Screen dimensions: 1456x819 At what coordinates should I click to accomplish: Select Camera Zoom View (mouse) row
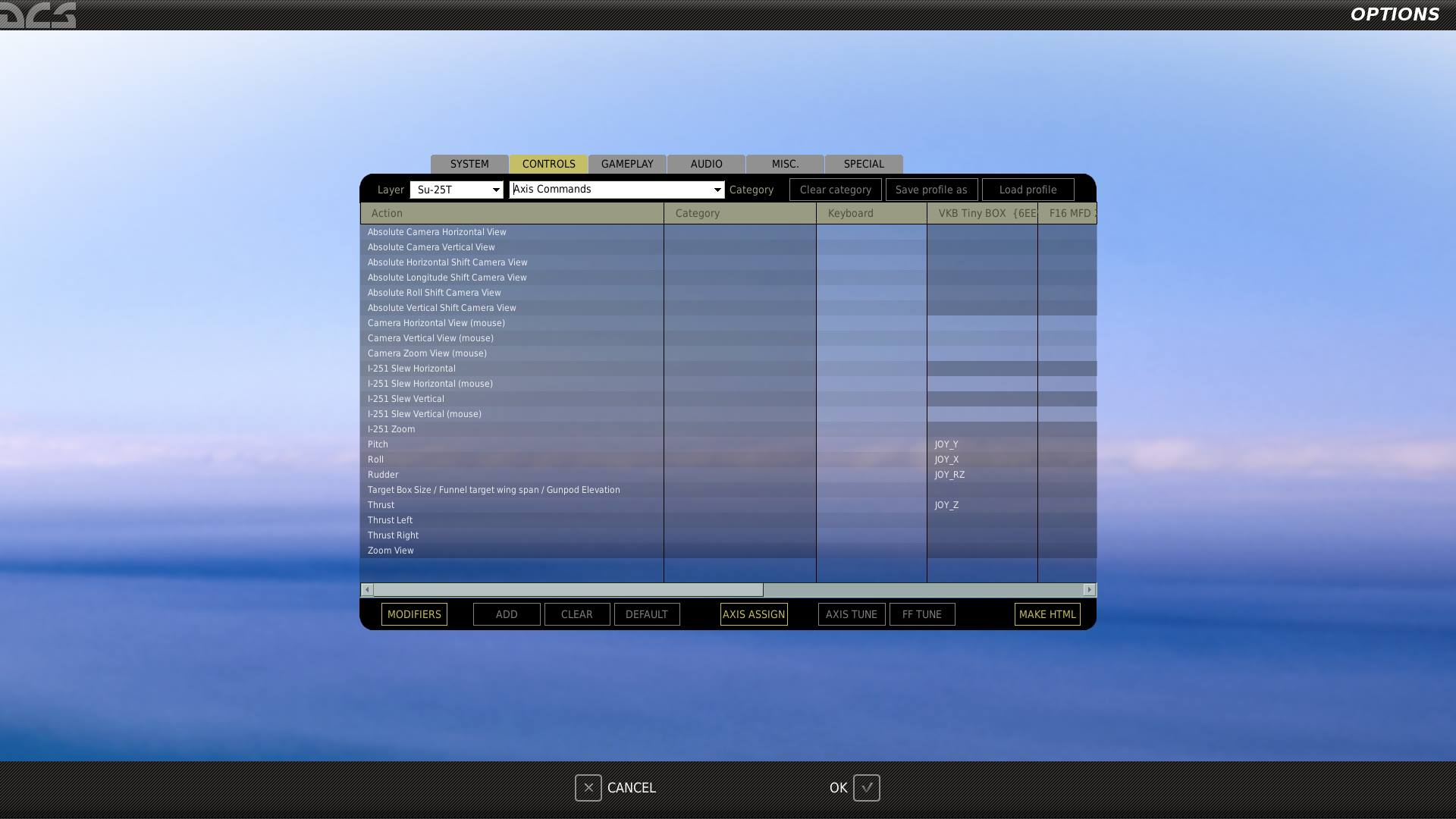tap(728, 353)
